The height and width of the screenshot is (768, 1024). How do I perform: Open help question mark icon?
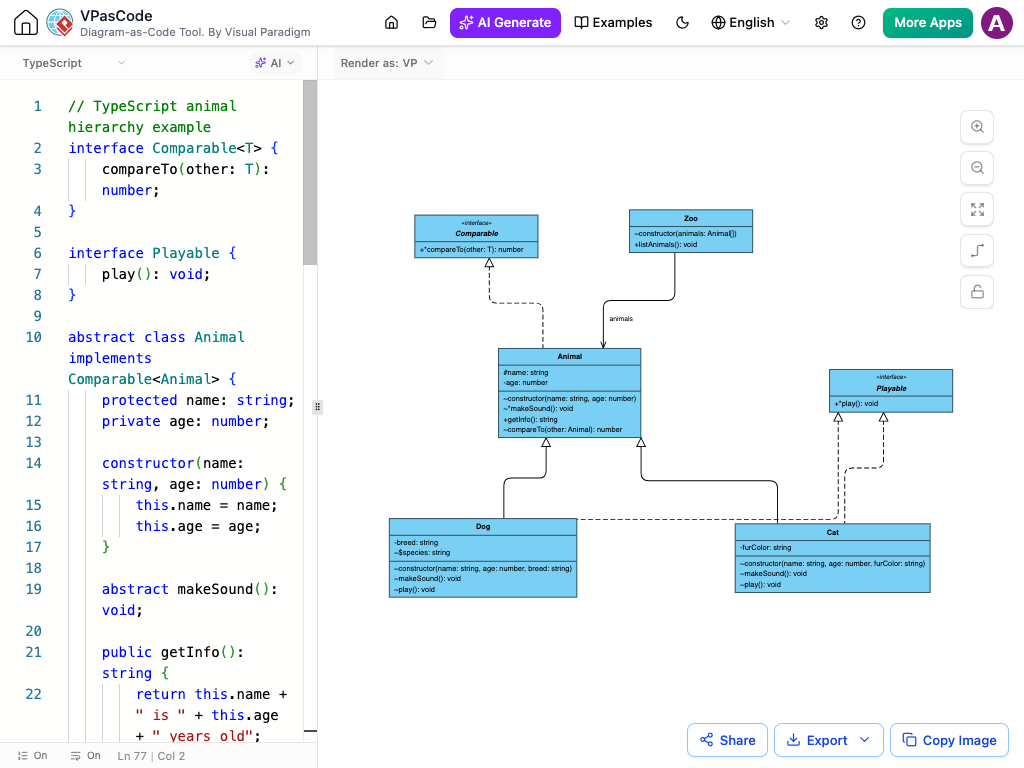(859, 23)
